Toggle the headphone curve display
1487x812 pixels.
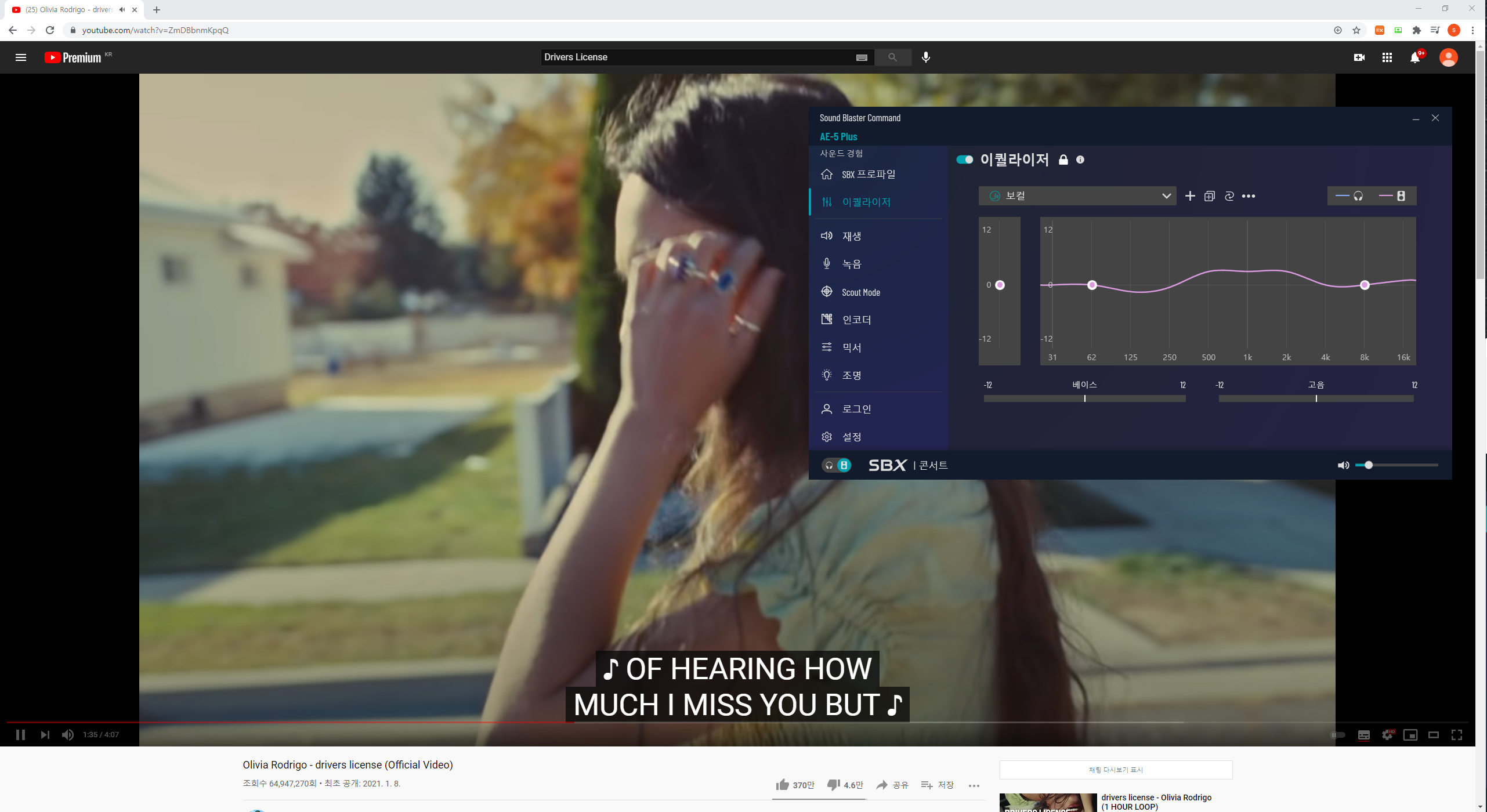[x=1349, y=196]
